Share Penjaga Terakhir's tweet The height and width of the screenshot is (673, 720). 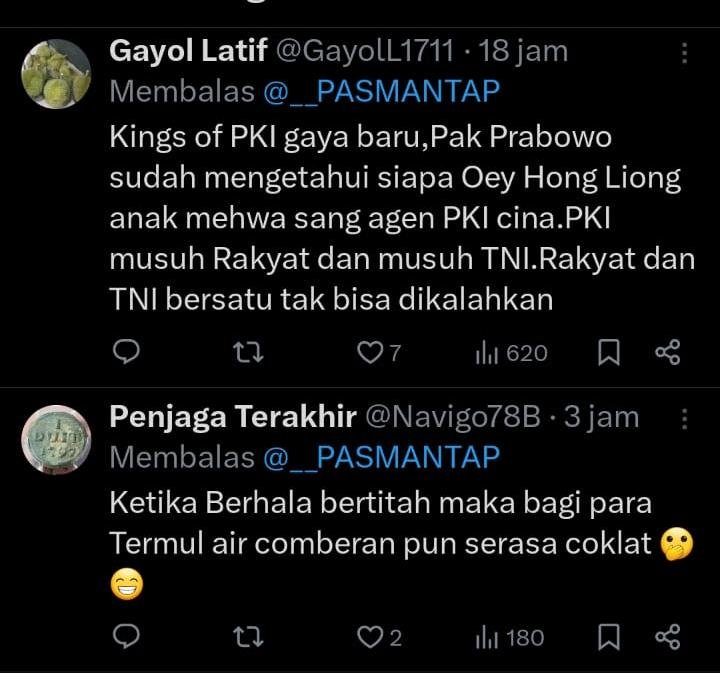[x=667, y=637]
